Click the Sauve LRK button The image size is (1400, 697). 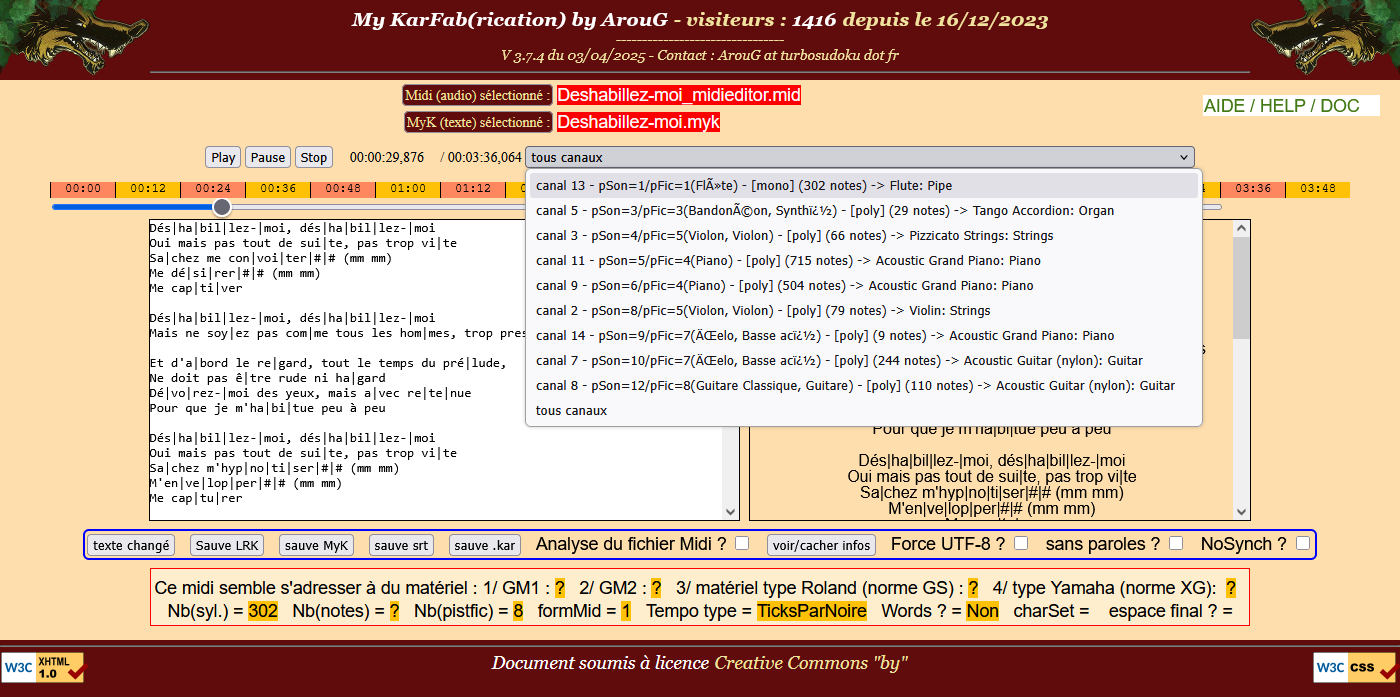227,545
